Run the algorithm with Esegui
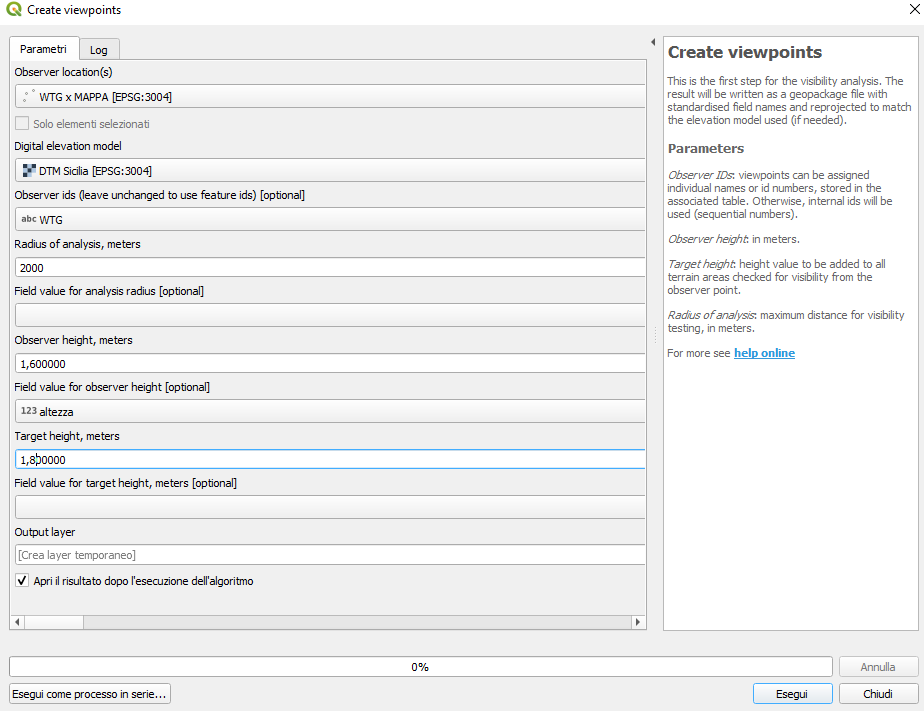The image size is (924, 711). [x=792, y=694]
